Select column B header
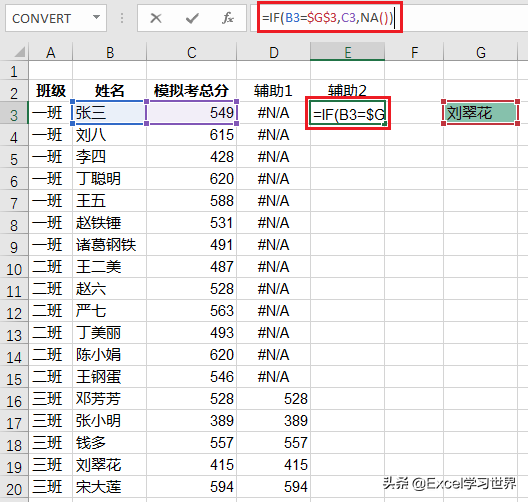The height and width of the screenshot is (502, 528). pyautogui.click(x=110, y=53)
